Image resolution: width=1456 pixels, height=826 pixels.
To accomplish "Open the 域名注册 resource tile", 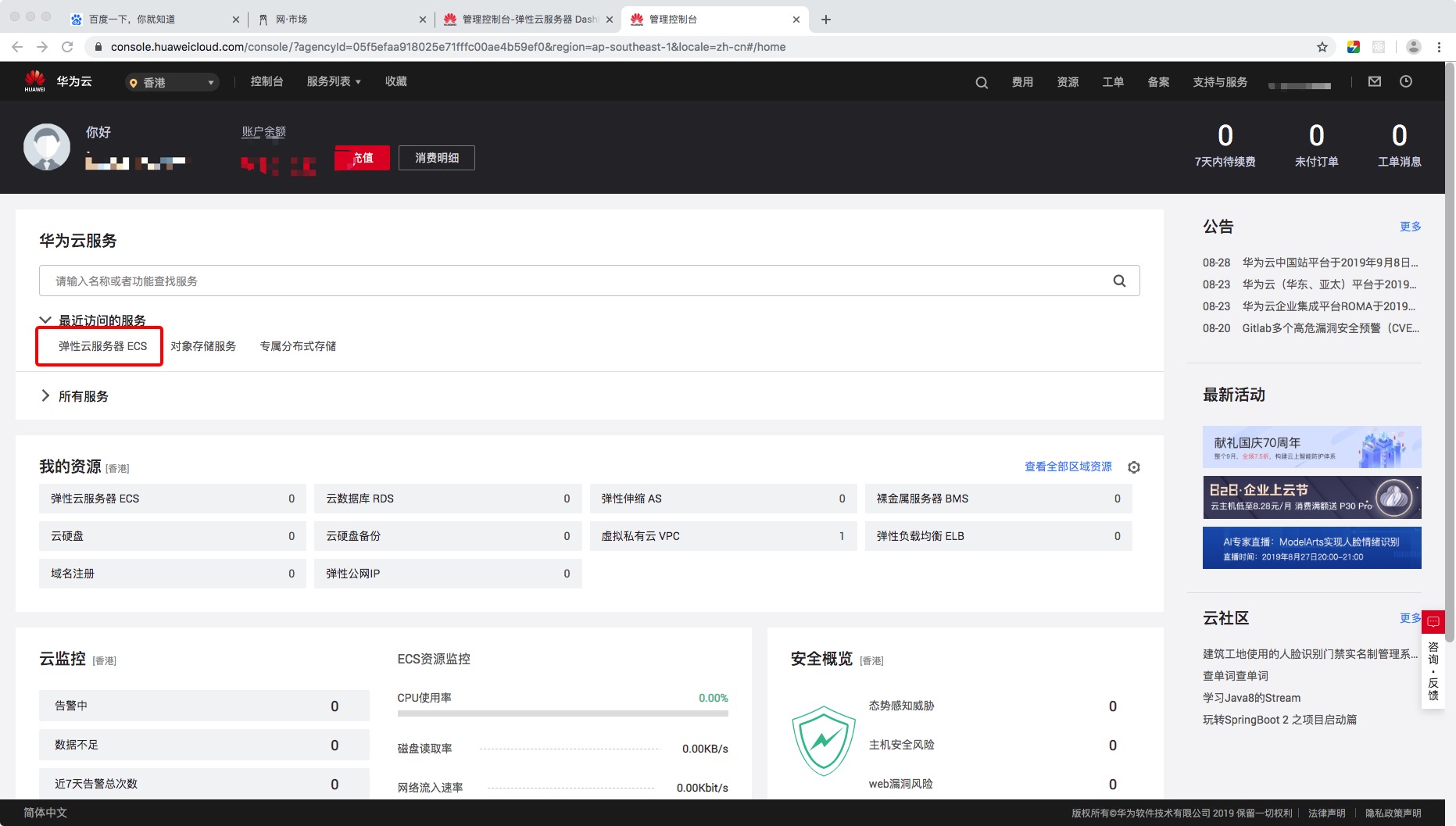I will [x=173, y=574].
